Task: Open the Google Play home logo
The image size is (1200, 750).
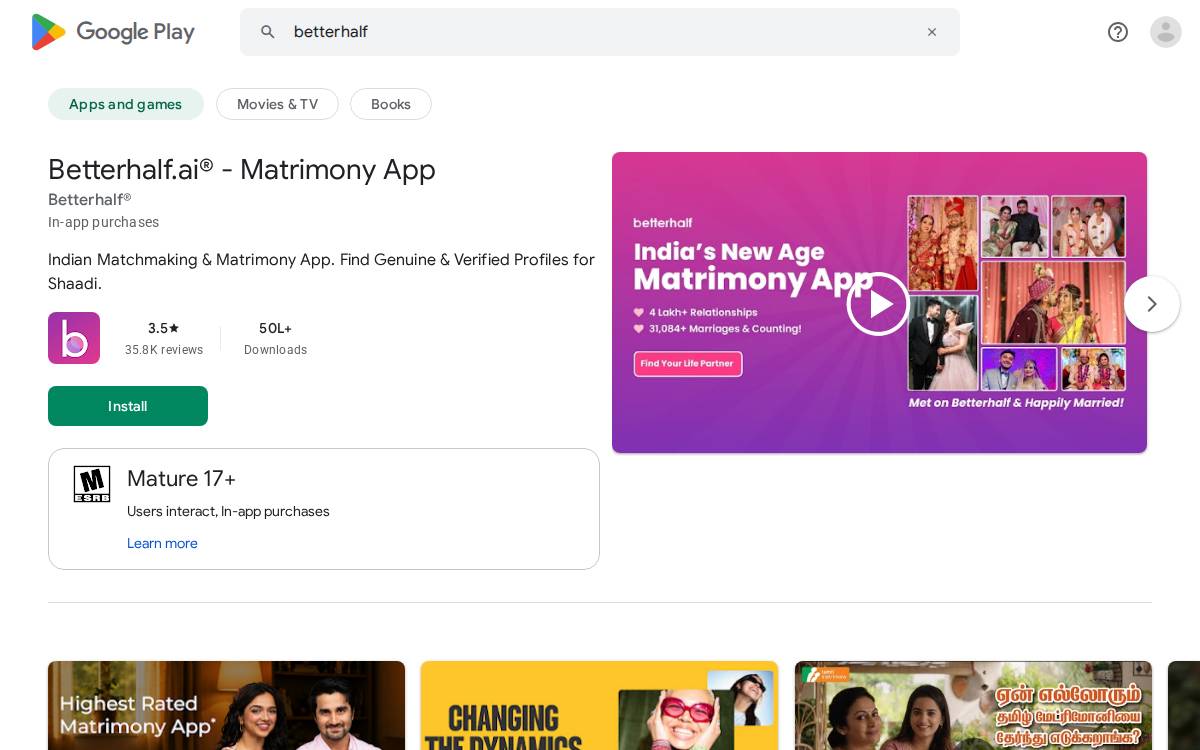Action: coord(113,32)
